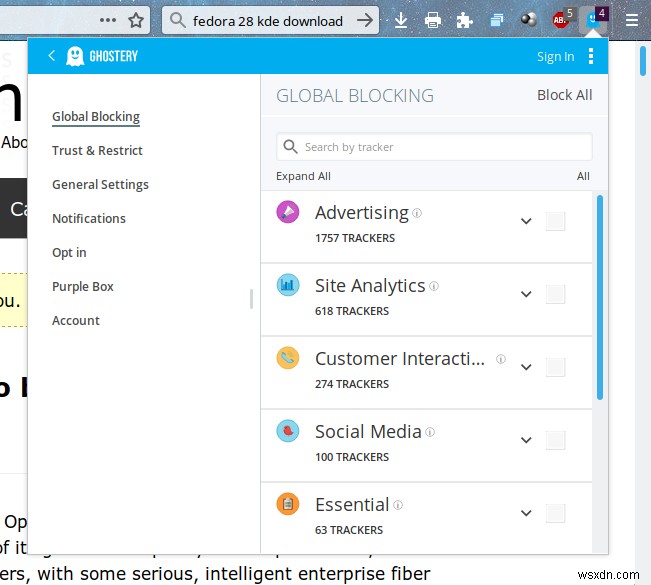This screenshot has width=651, height=585.
Task: Check the Advertising block checkbox
Action: [555, 221]
